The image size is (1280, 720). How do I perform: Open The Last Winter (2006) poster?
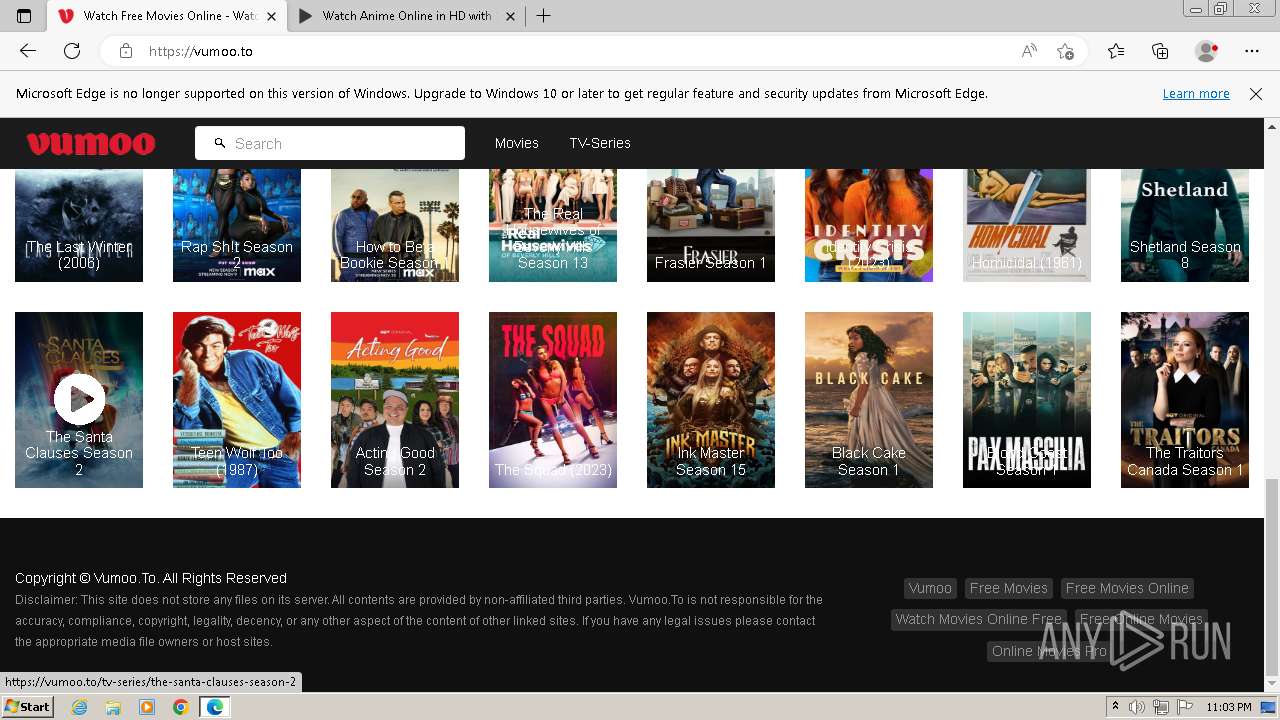(x=79, y=225)
